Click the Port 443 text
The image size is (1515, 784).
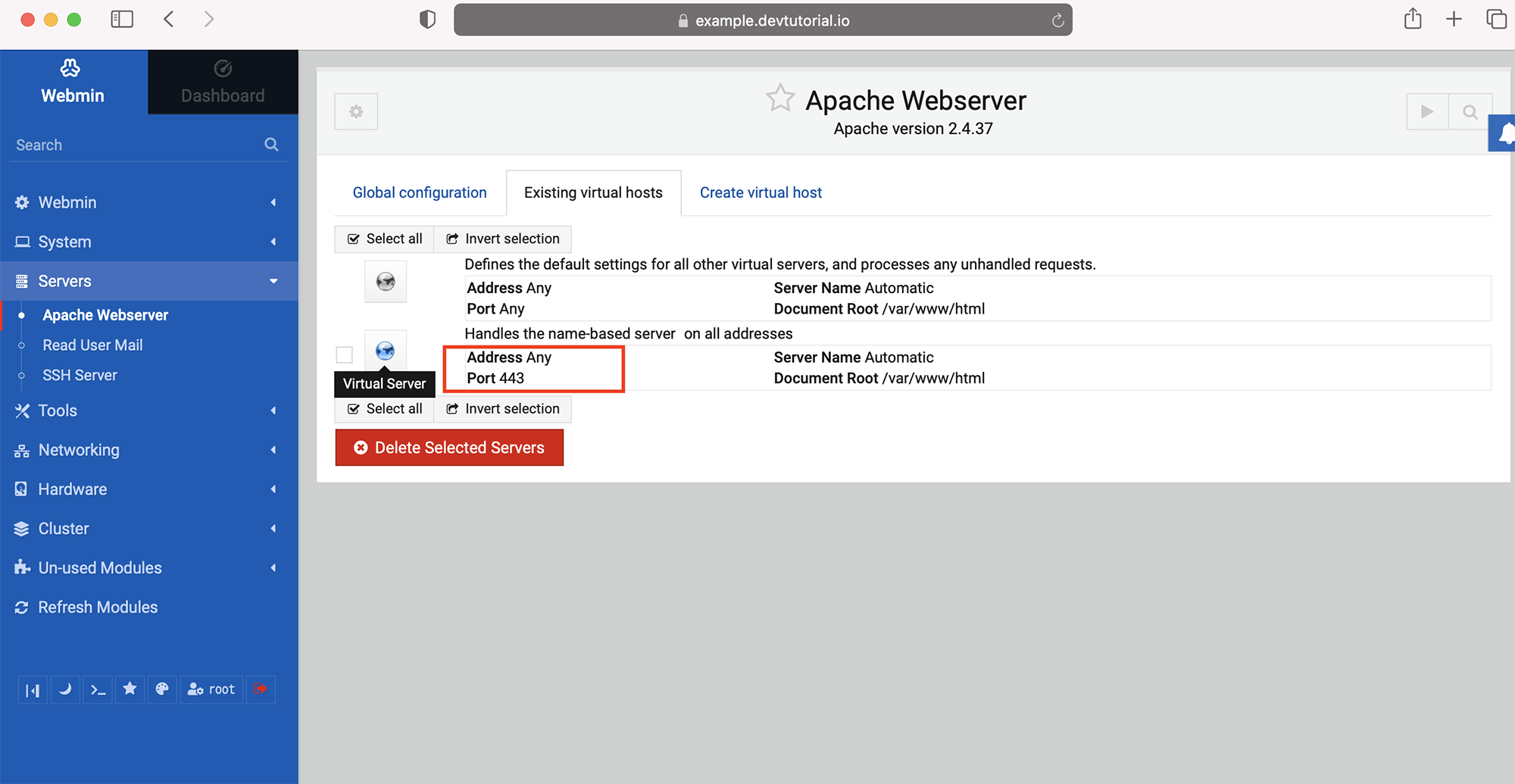click(x=495, y=378)
